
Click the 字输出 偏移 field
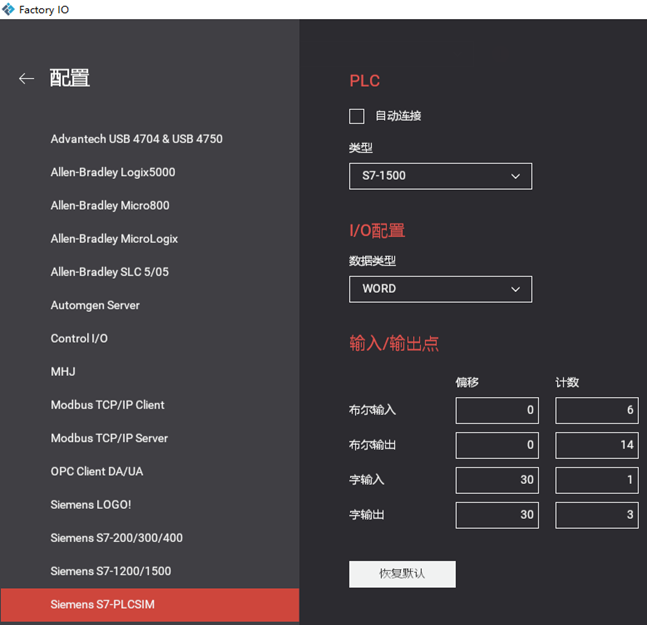point(497,515)
